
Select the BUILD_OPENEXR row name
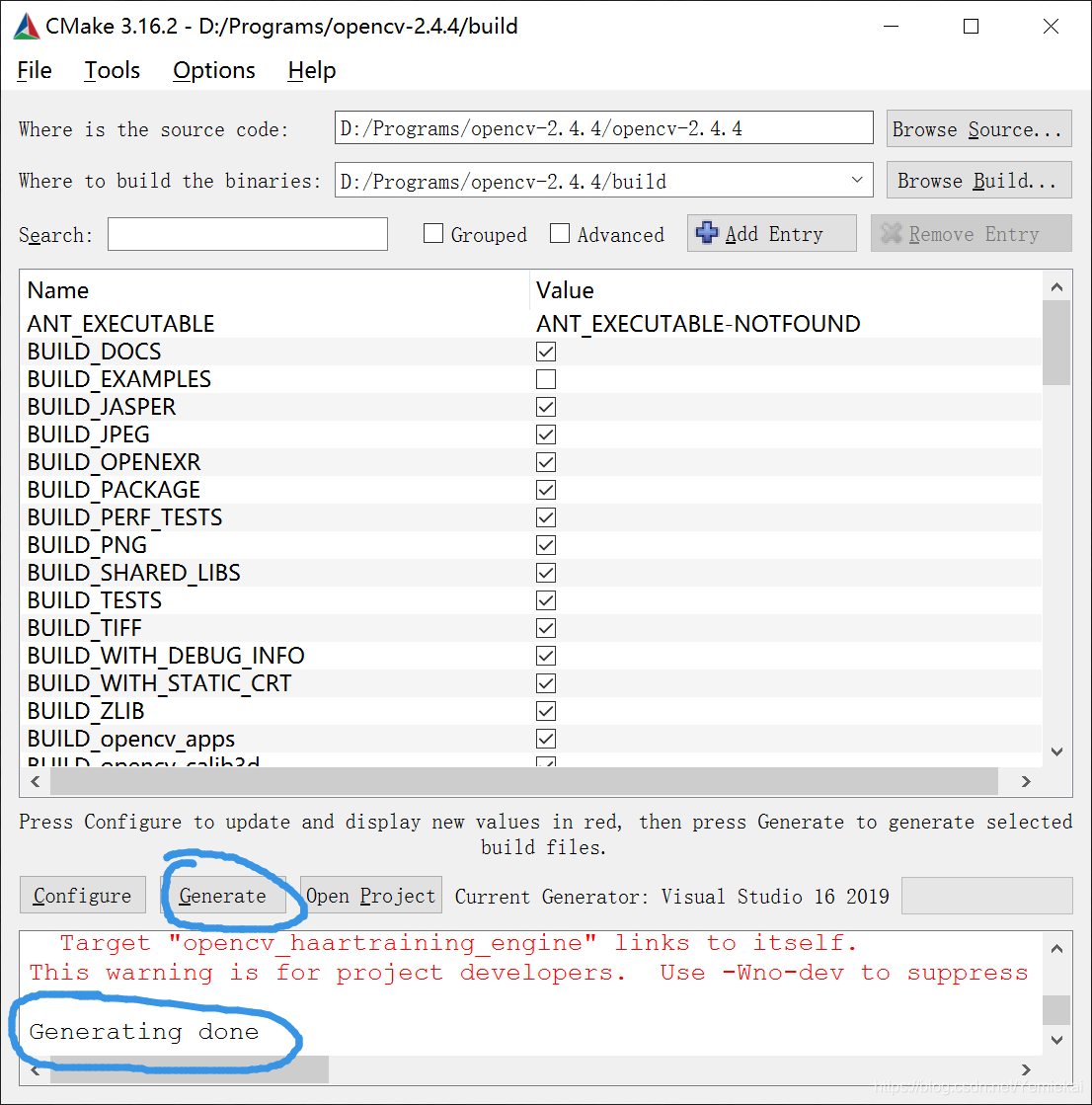[115, 462]
